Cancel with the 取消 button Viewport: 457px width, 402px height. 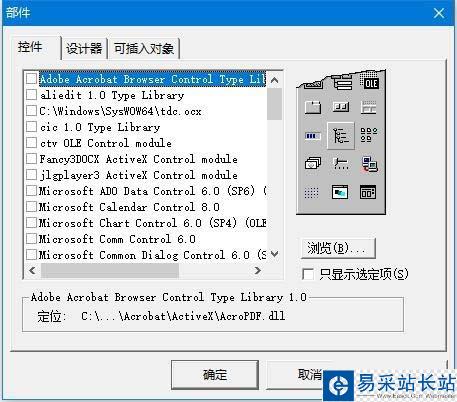[309, 375]
